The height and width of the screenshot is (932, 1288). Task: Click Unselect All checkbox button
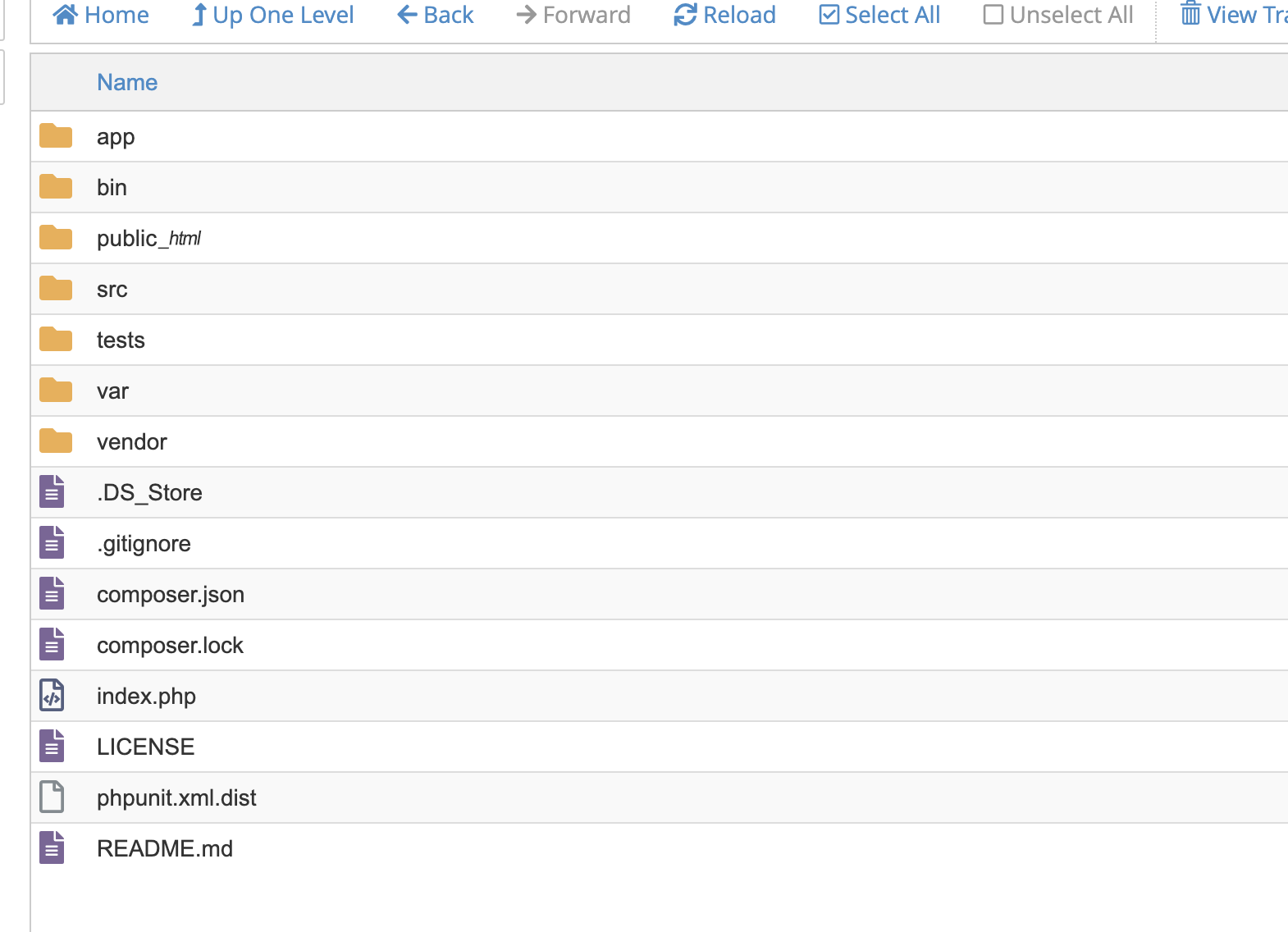[x=1058, y=15]
